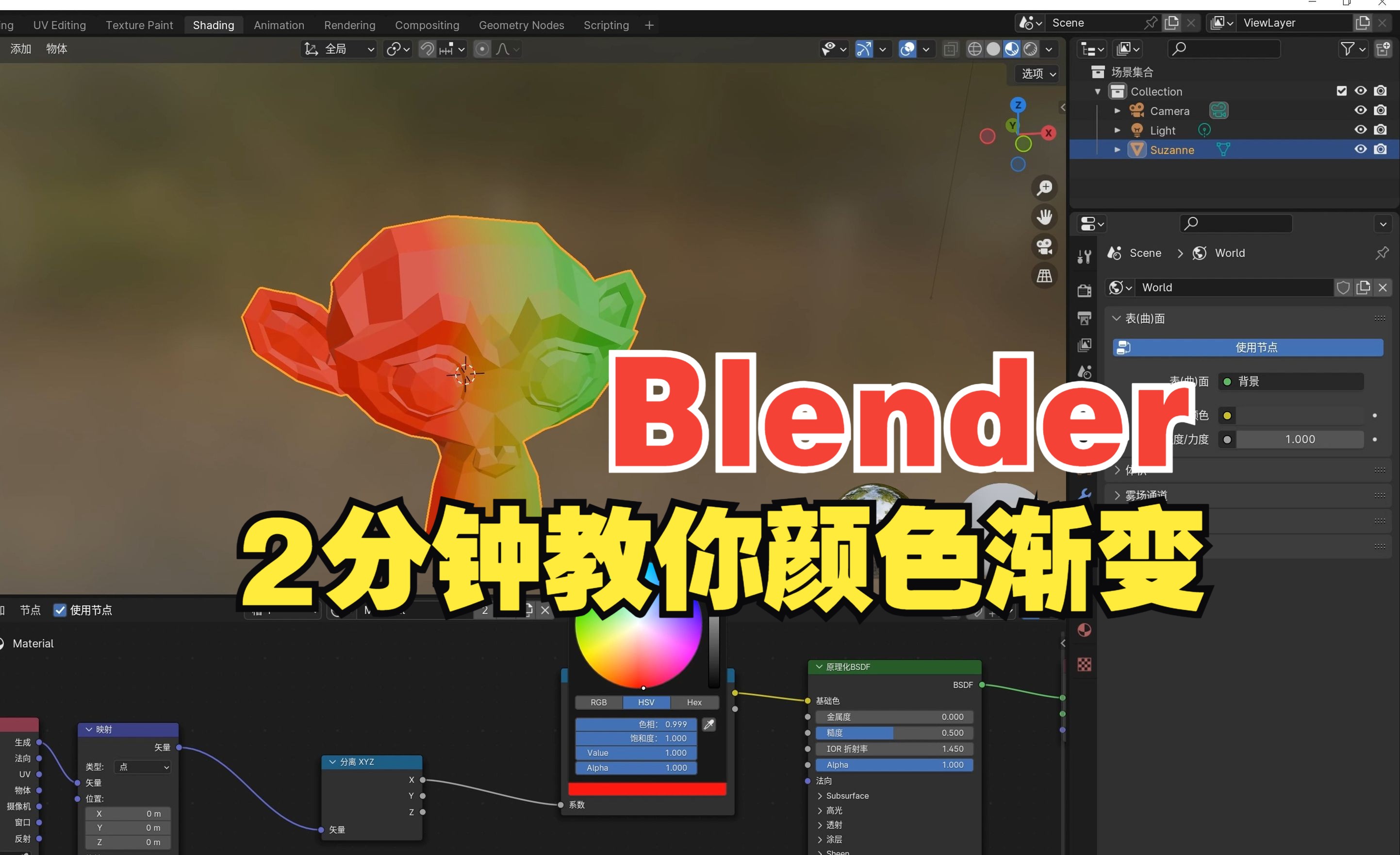The image size is (1400, 855).
Task: Click the World 颜色 color field
Action: tap(1300, 416)
